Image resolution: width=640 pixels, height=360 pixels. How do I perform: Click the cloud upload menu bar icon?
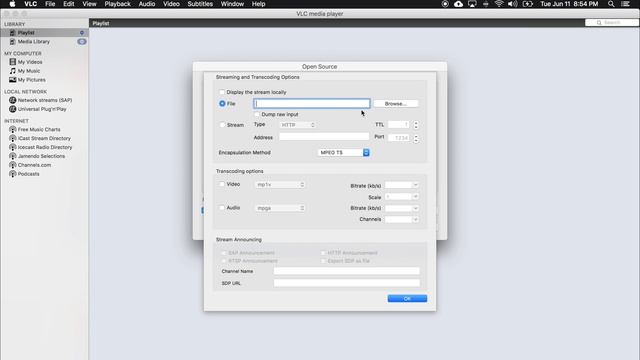tap(458, 4)
